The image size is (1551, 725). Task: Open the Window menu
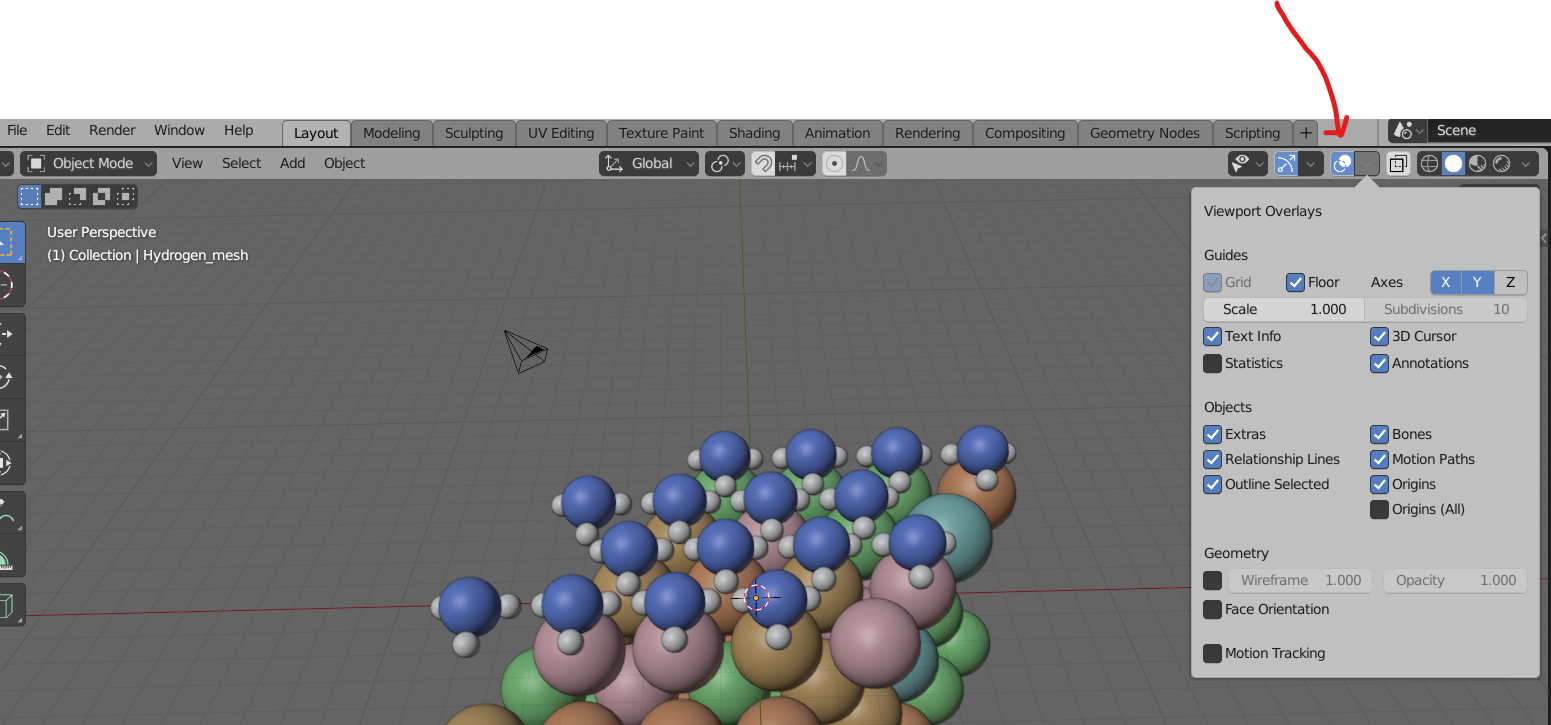[x=179, y=130]
